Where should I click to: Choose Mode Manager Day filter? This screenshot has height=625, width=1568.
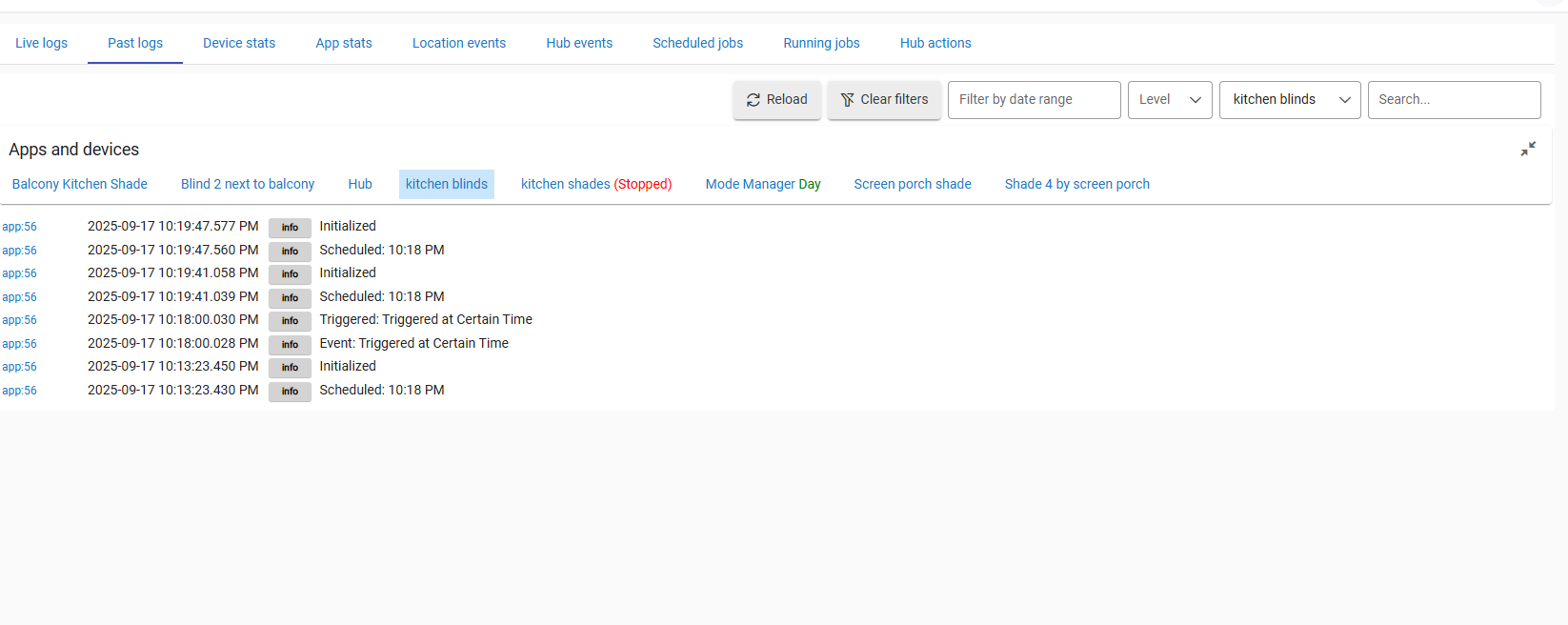[x=762, y=184]
